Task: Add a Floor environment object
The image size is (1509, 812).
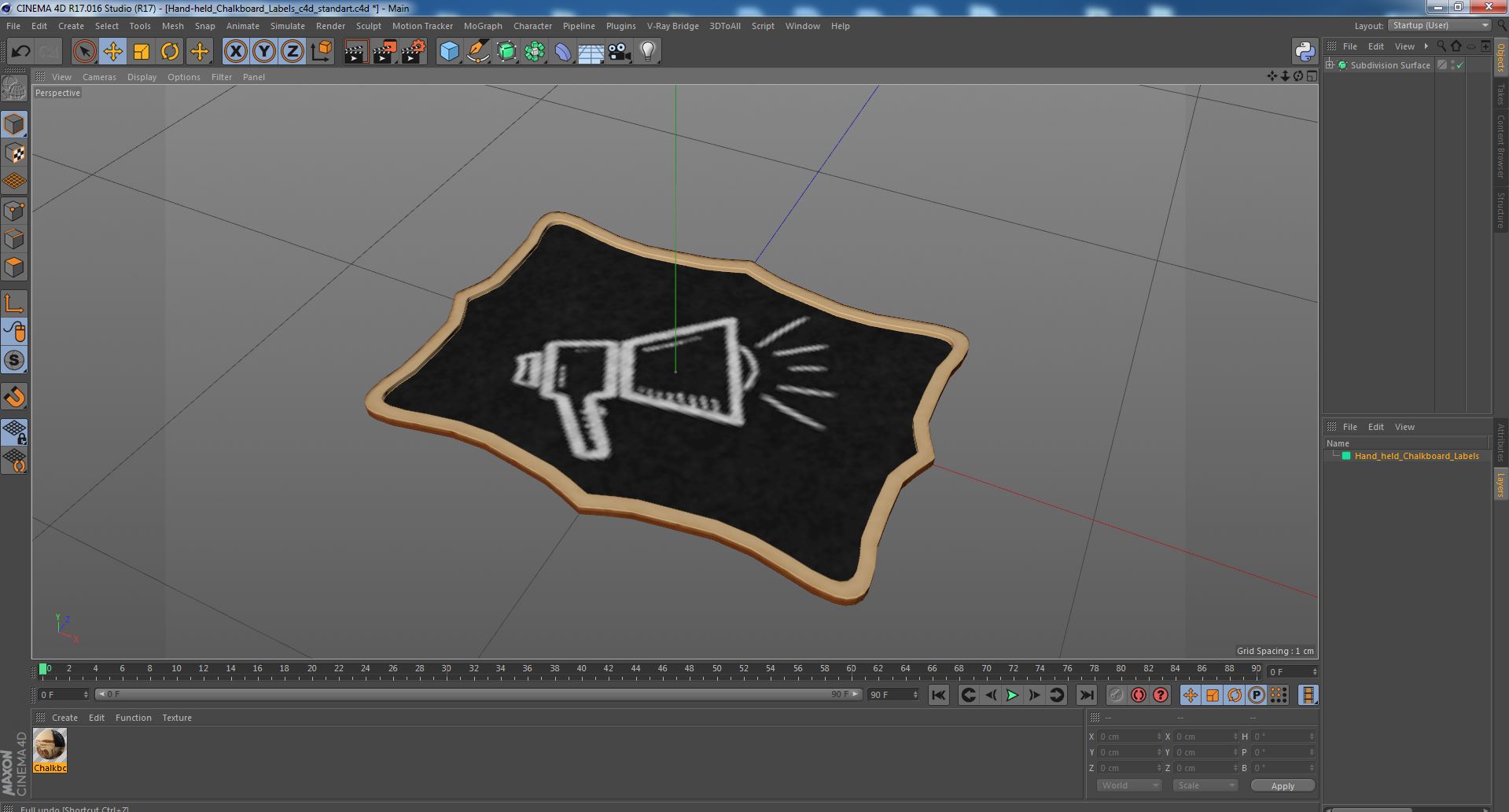Action: [x=591, y=52]
